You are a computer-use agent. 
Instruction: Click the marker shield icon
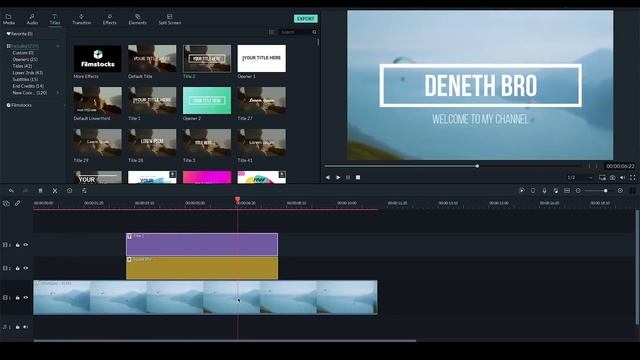point(533,191)
